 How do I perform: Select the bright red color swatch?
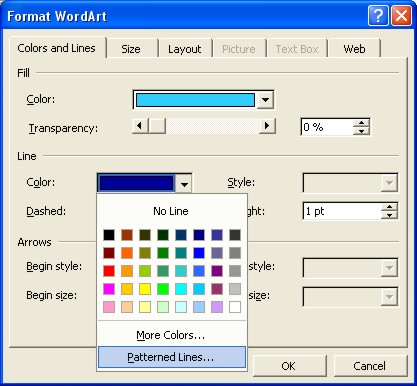[109, 271]
